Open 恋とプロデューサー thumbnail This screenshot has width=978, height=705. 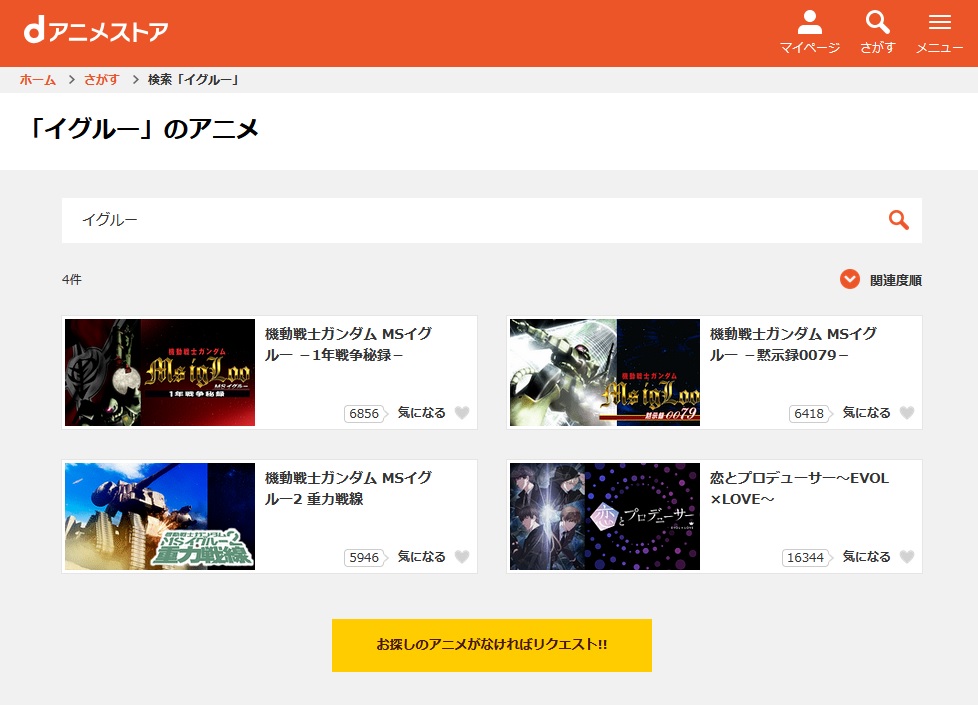tap(604, 516)
